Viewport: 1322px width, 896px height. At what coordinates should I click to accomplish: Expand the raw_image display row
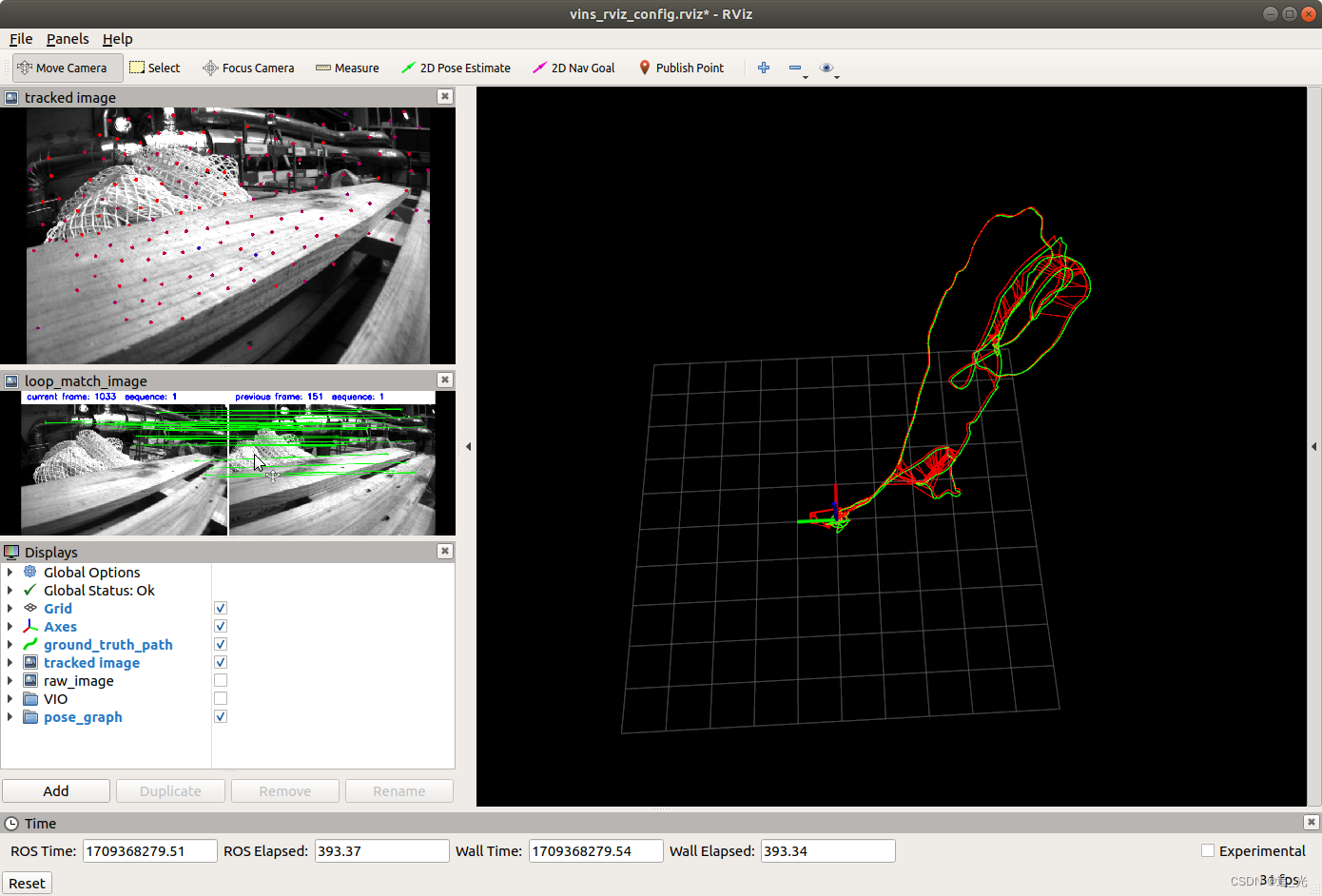pos(10,680)
